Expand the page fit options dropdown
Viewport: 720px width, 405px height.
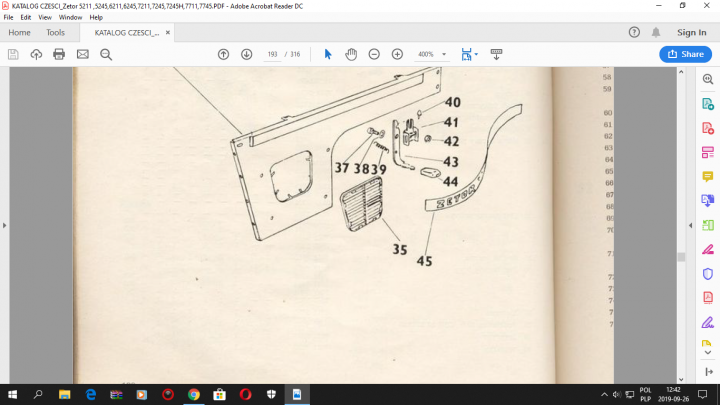coord(477,54)
